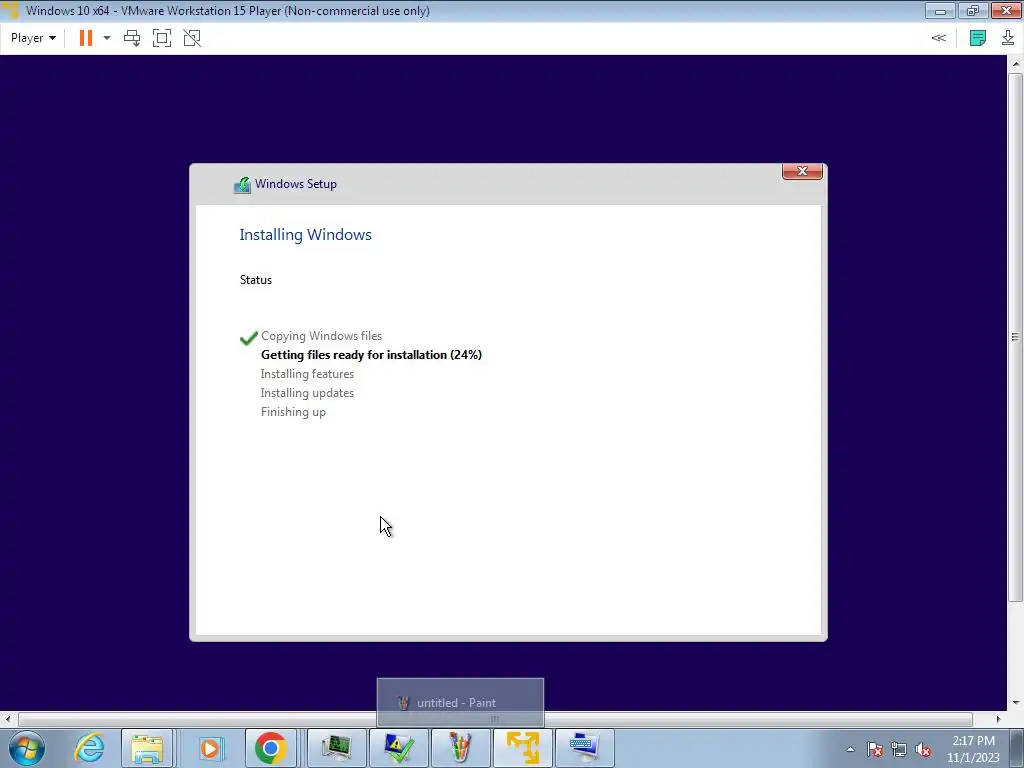
Task: Send Ctrl+Alt+Del to the VM
Action: click(x=132, y=38)
